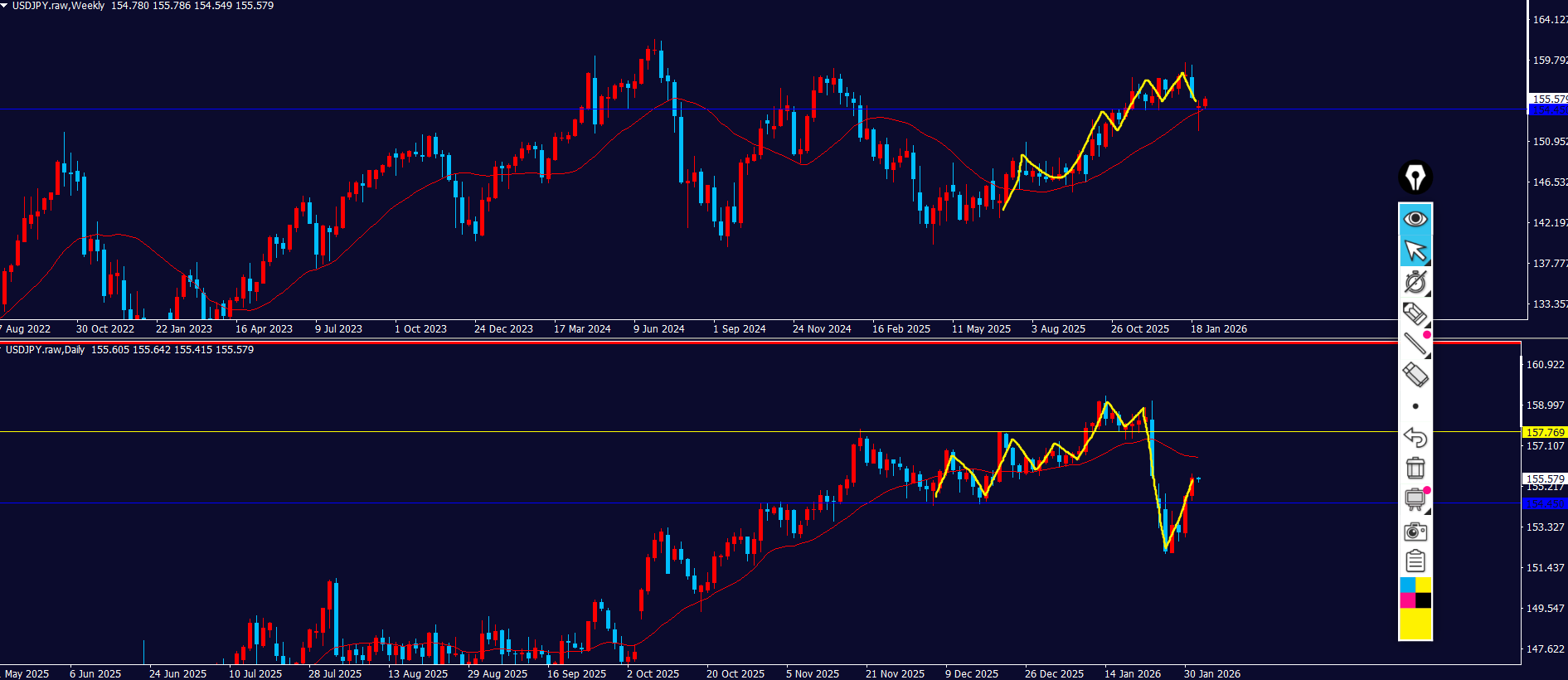Select the eraser tool
The height and width of the screenshot is (680, 1568).
pyautogui.click(x=1415, y=375)
